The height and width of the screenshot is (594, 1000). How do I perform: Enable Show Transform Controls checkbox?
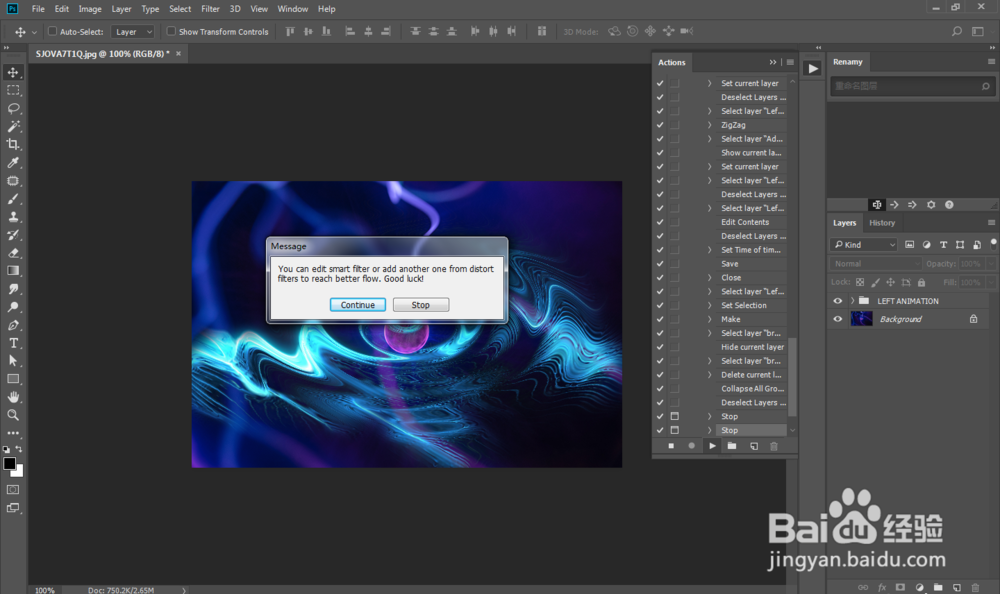coord(171,31)
